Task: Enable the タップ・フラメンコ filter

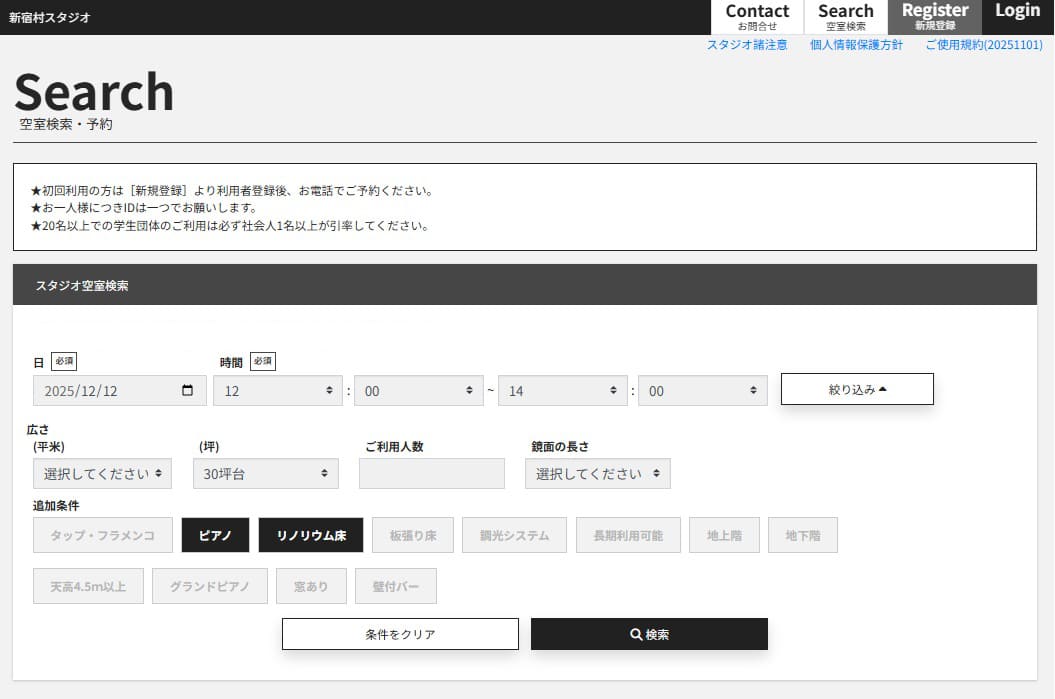Action: click(x=103, y=535)
